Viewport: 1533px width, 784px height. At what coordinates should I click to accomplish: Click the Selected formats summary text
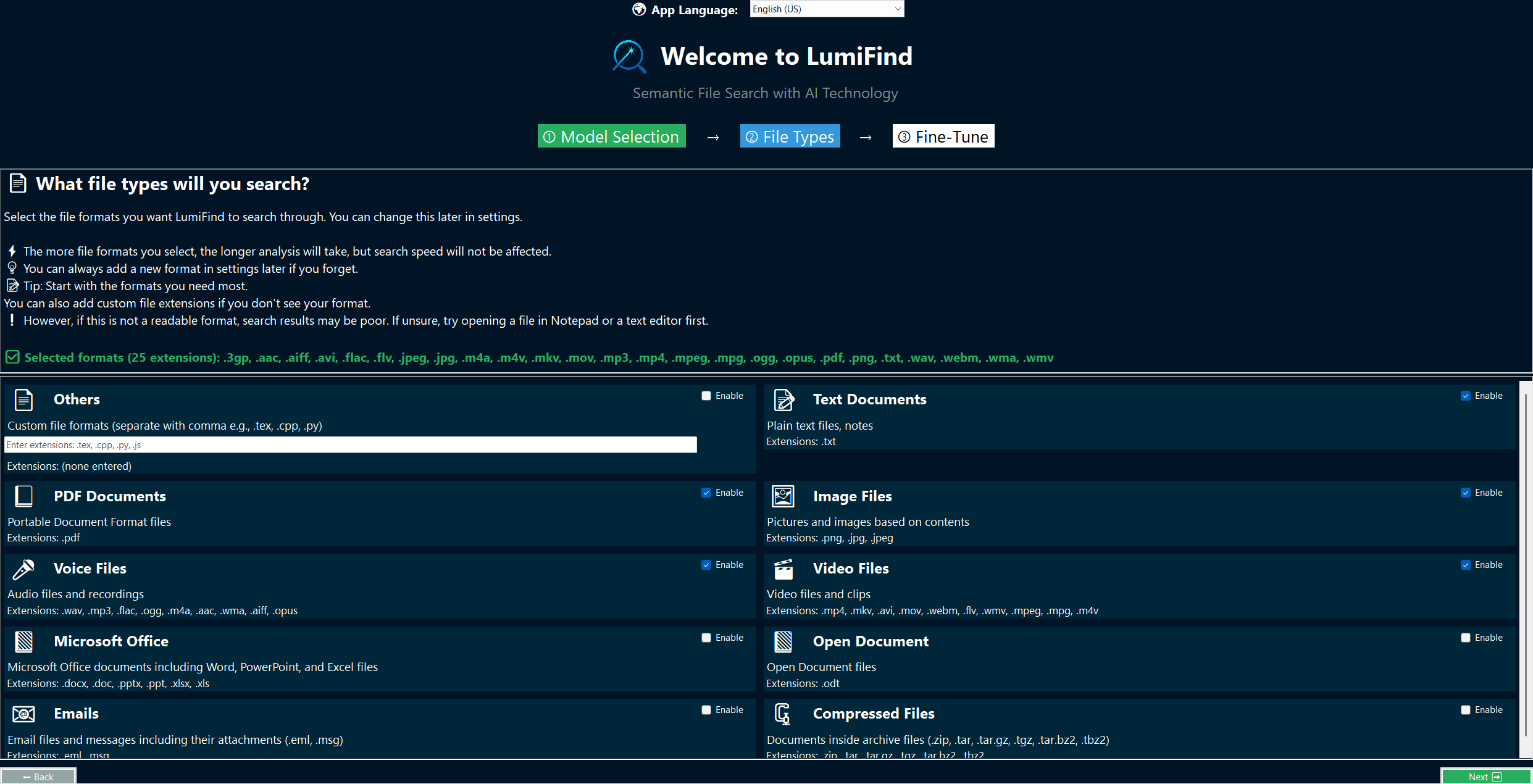pos(539,357)
